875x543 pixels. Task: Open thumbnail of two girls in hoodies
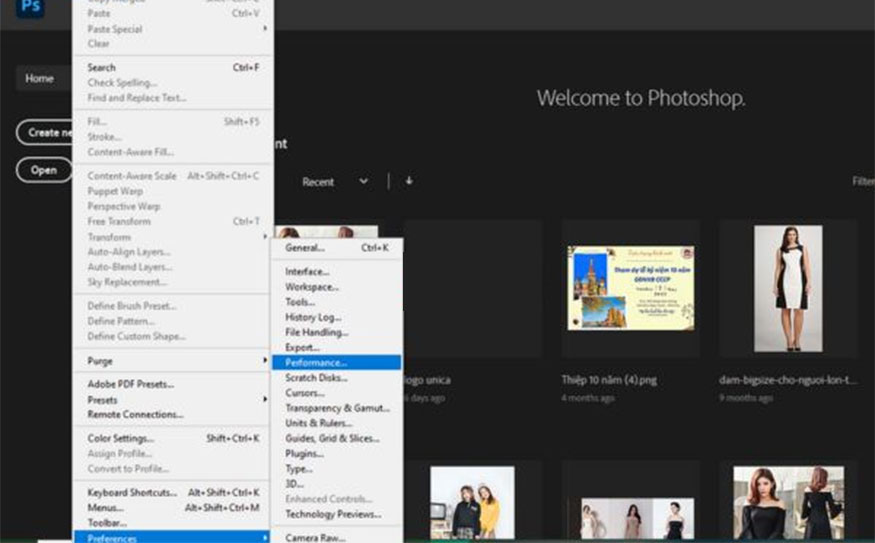point(472,502)
